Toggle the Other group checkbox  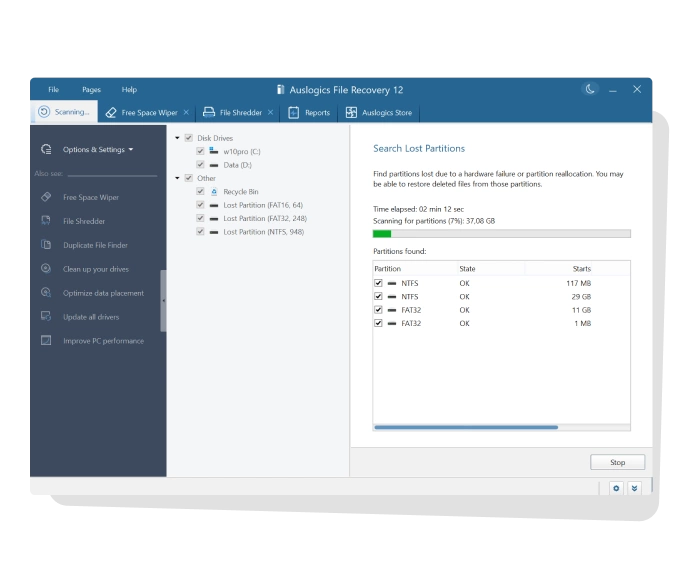click(x=189, y=178)
